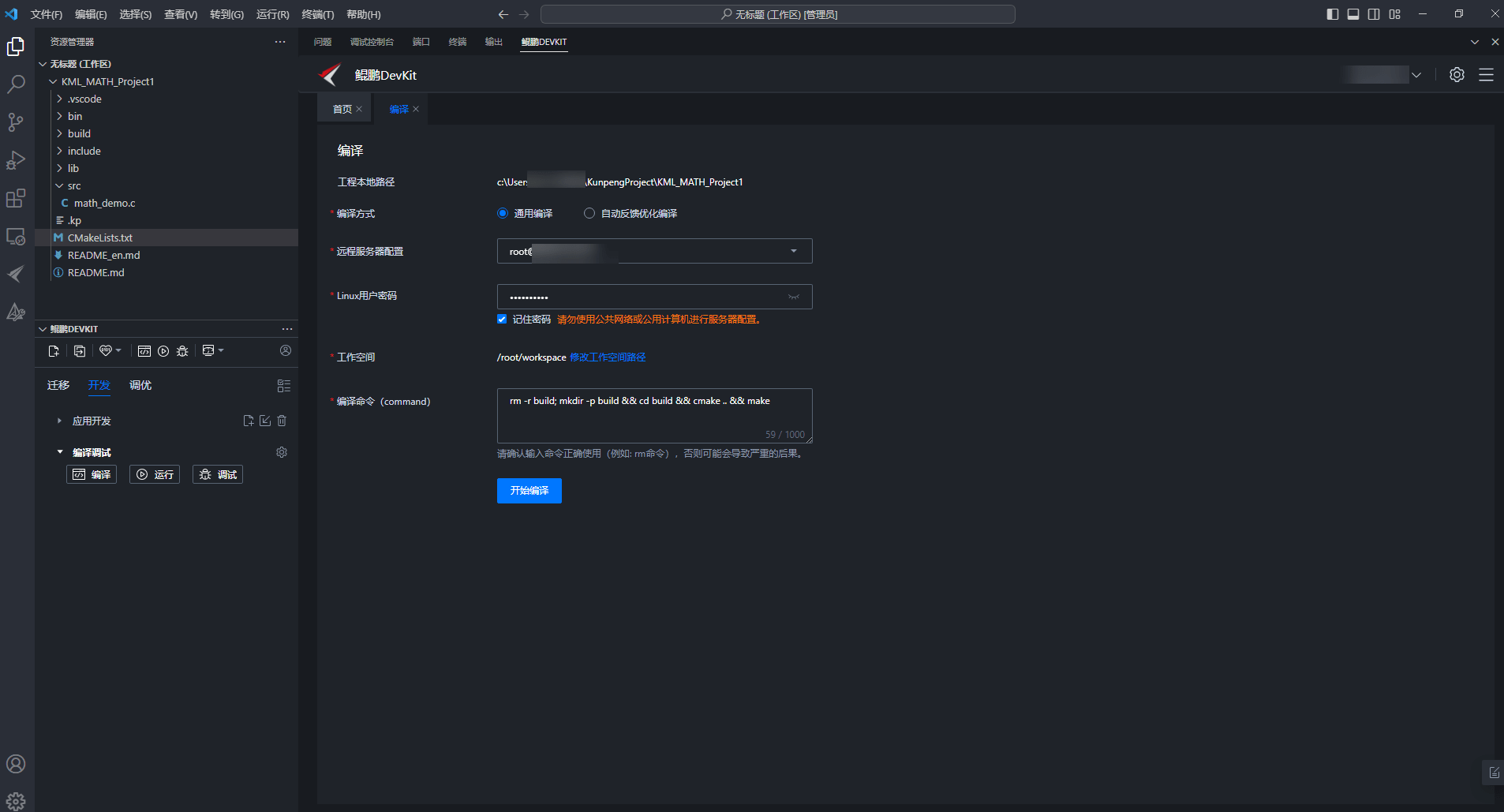
Task: Click the title bar search box
Action: [x=778, y=14]
